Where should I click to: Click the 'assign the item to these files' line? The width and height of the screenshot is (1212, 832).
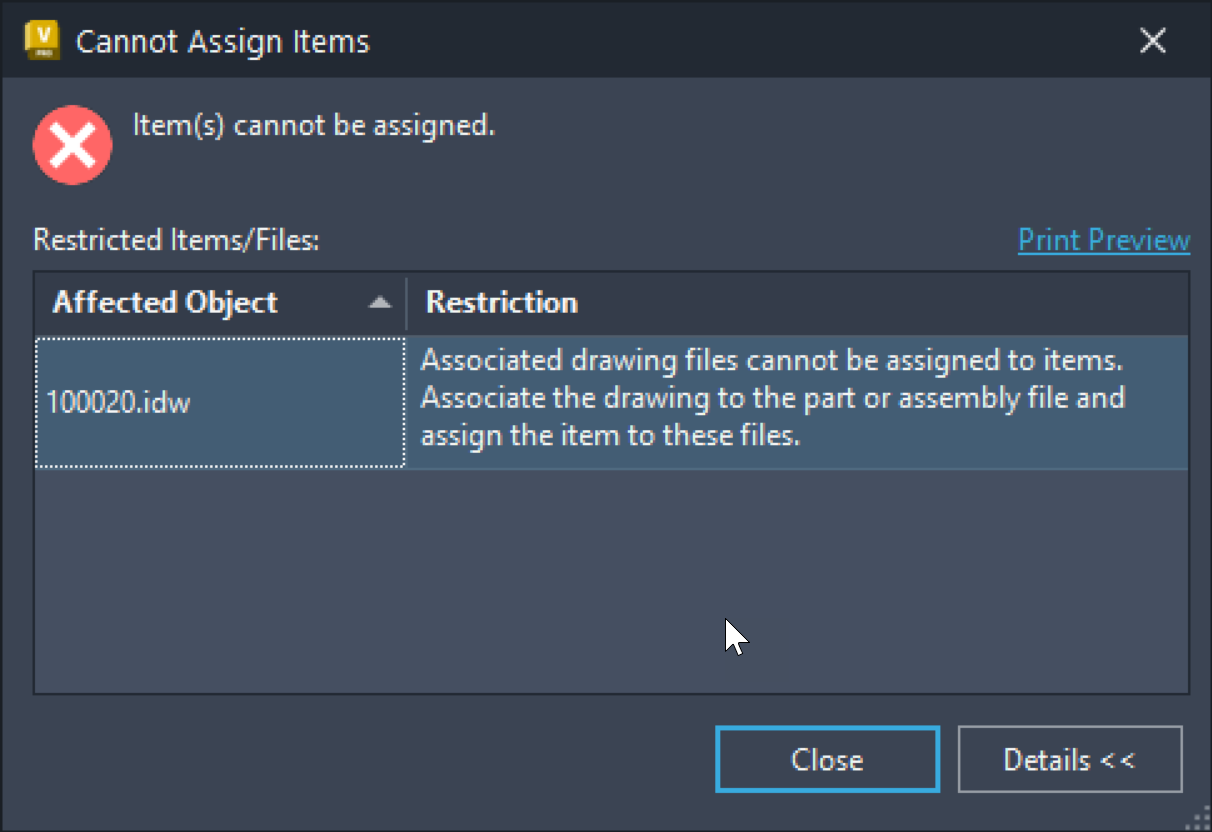tap(610, 436)
